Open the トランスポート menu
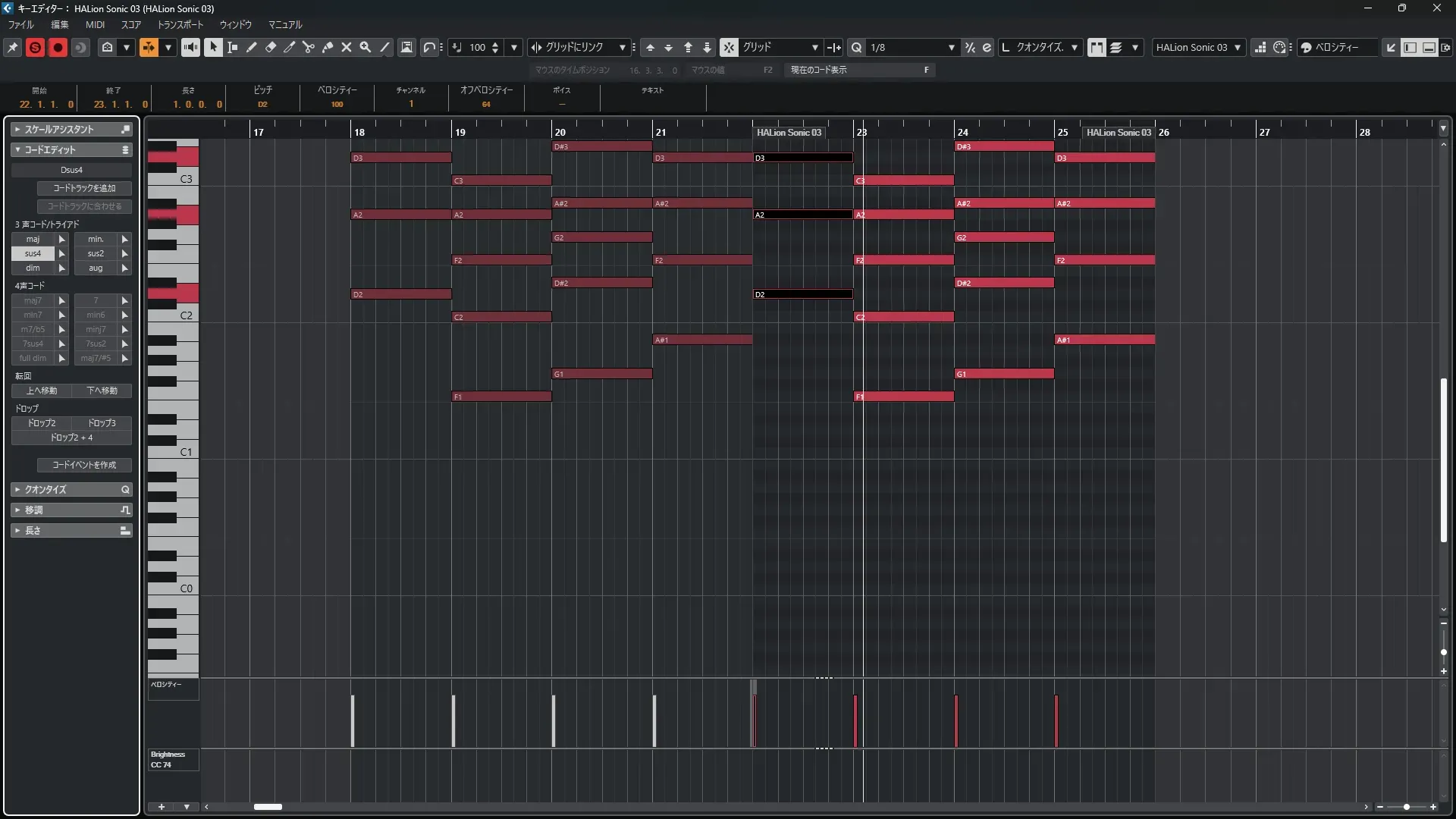1456x819 pixels. point(180,25)
